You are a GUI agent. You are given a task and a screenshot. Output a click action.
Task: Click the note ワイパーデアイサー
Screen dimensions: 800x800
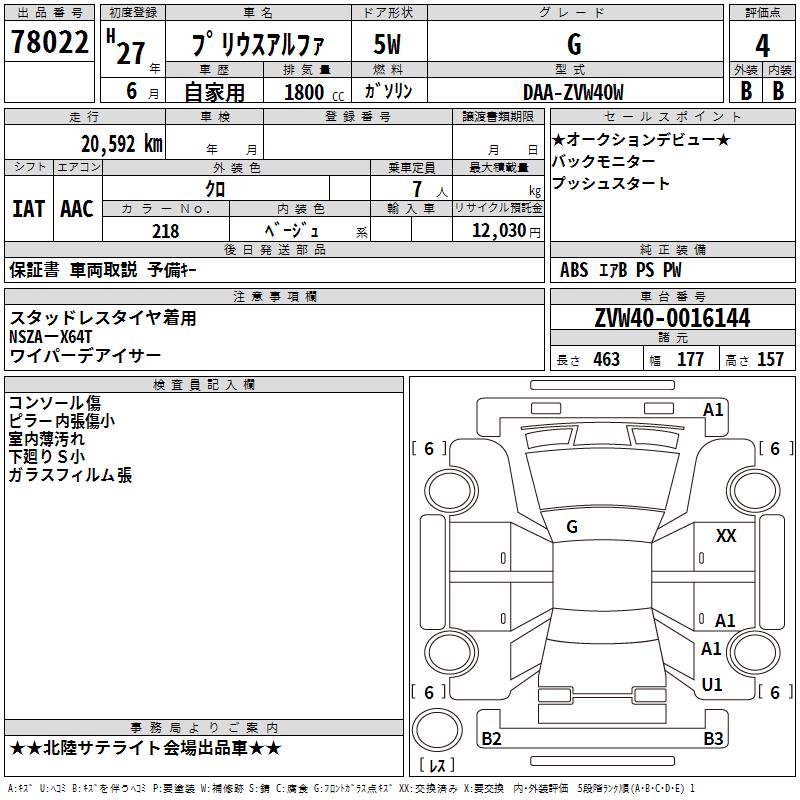tap(85, 356)
